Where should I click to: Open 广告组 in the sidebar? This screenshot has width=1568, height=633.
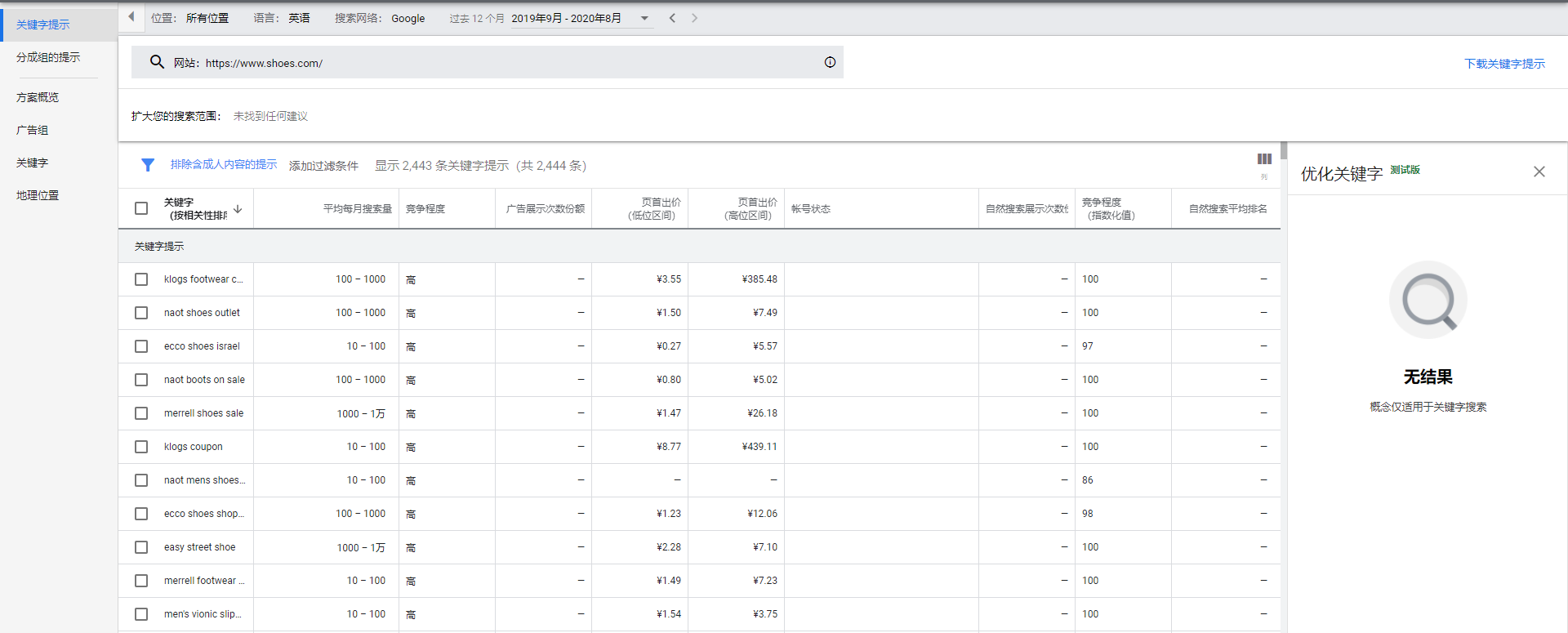click(x=33, y=130)
